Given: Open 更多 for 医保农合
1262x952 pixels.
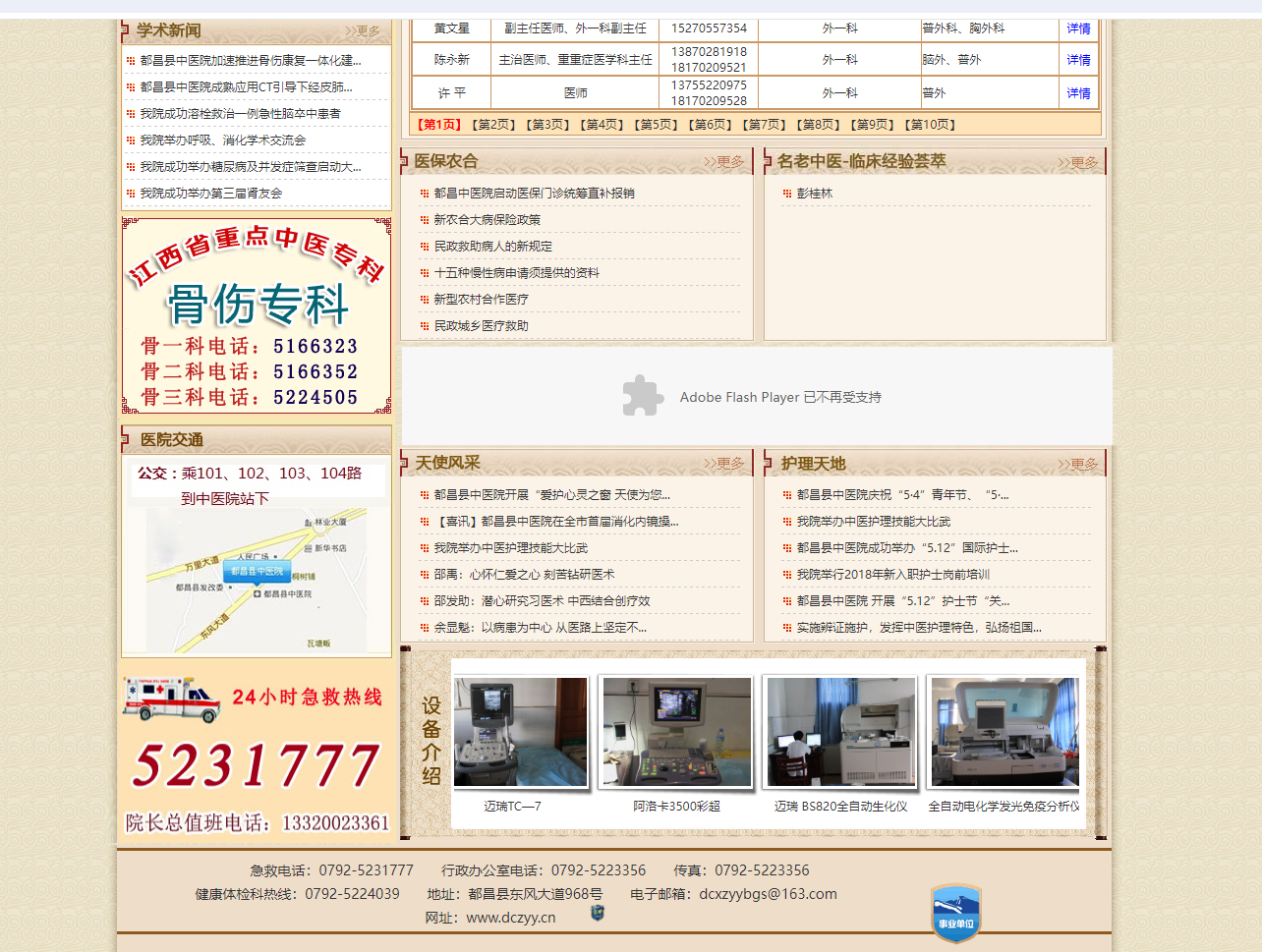Looking at the screenshot, I should coord(723,162).
